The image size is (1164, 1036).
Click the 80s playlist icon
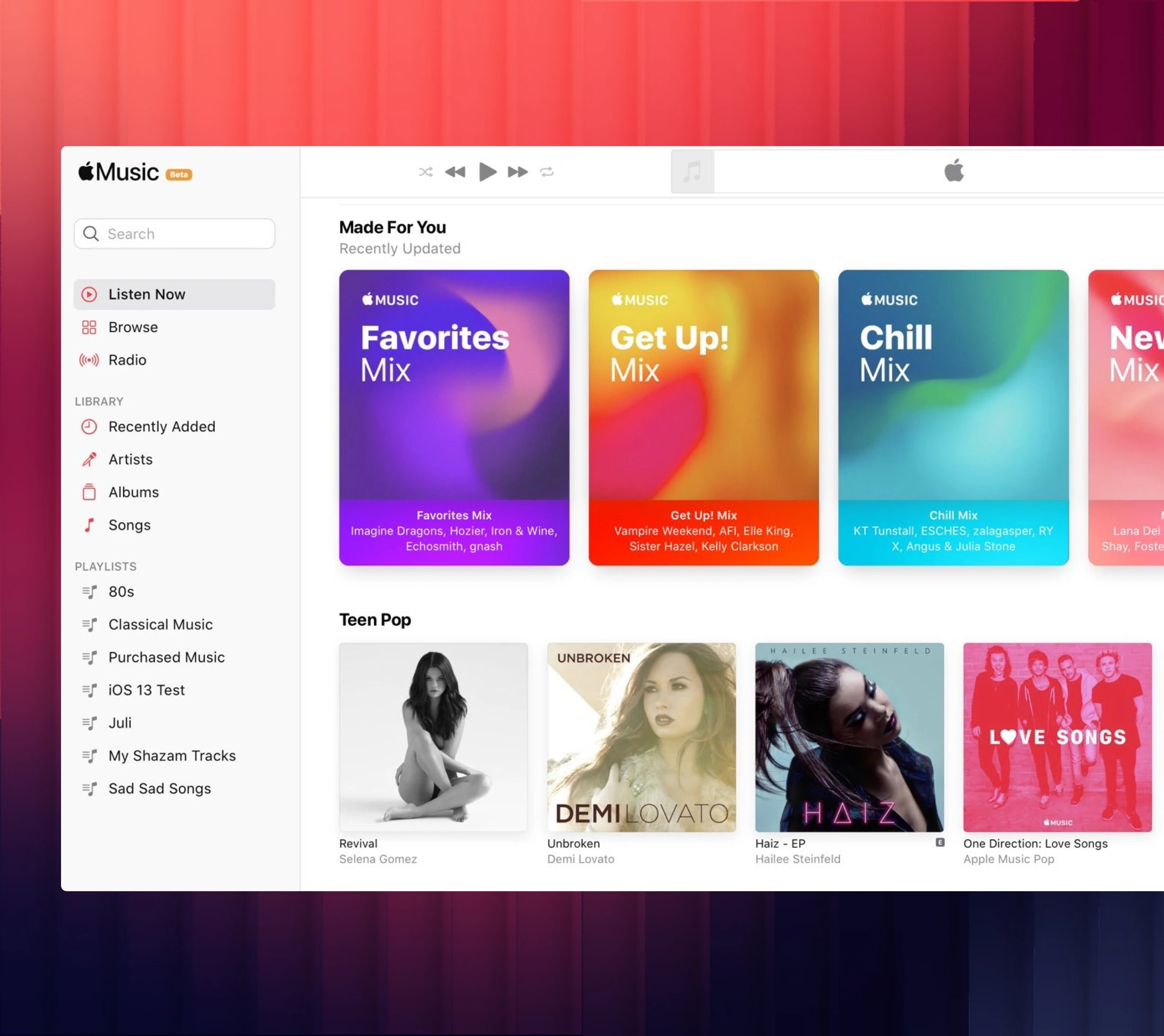coord(89,592)
